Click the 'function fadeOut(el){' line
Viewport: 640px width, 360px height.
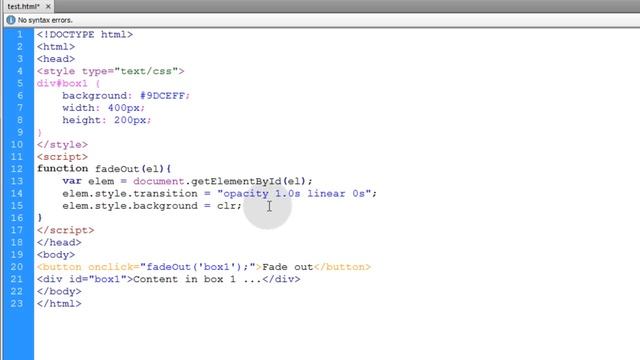pyautogui.click(x=104, y=169)
